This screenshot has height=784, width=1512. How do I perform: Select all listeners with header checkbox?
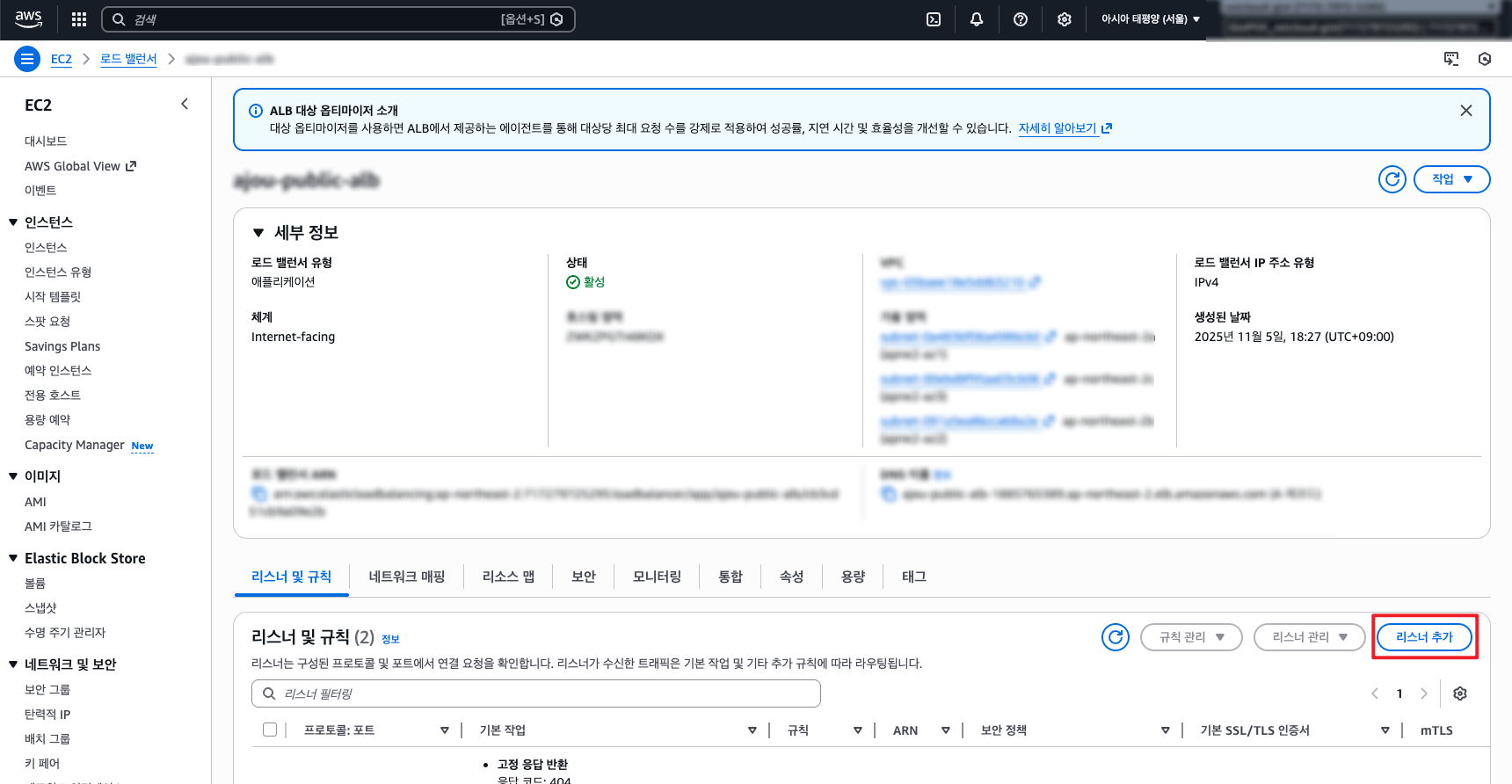pyautogui.click(x=270, y=730)
